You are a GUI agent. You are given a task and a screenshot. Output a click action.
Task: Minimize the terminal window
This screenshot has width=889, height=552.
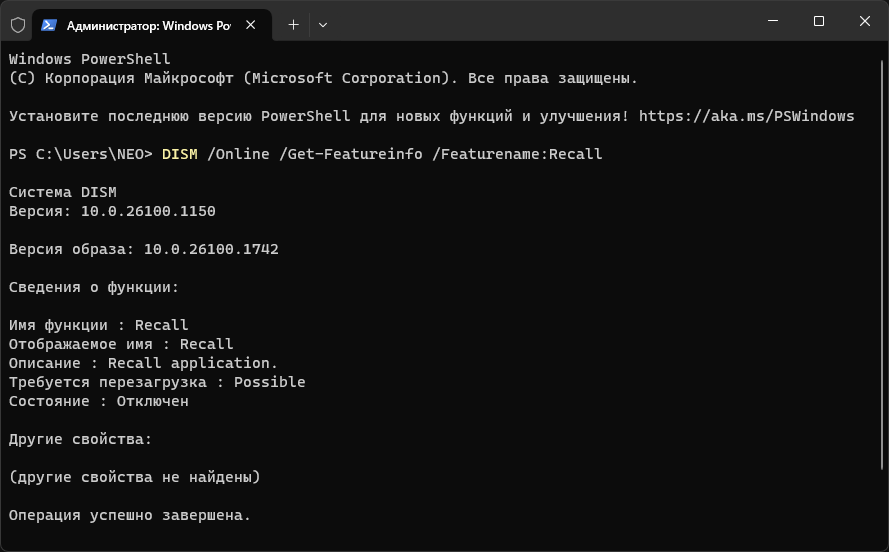pyautogui.click(x=773, y=21)
